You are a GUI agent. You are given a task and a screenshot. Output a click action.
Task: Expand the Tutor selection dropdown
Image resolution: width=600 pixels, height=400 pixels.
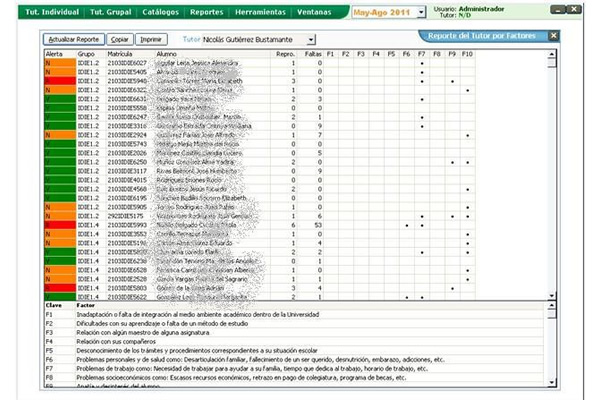tap(311, 38)
